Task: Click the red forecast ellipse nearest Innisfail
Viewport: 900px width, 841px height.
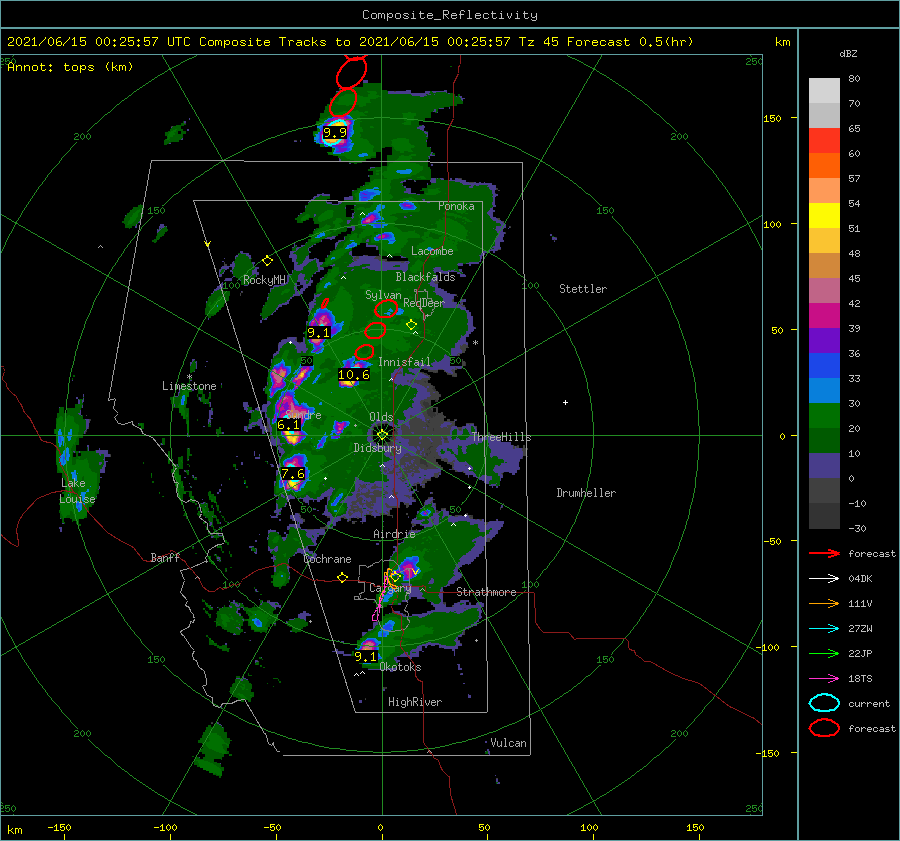Action: coord(364,352)
